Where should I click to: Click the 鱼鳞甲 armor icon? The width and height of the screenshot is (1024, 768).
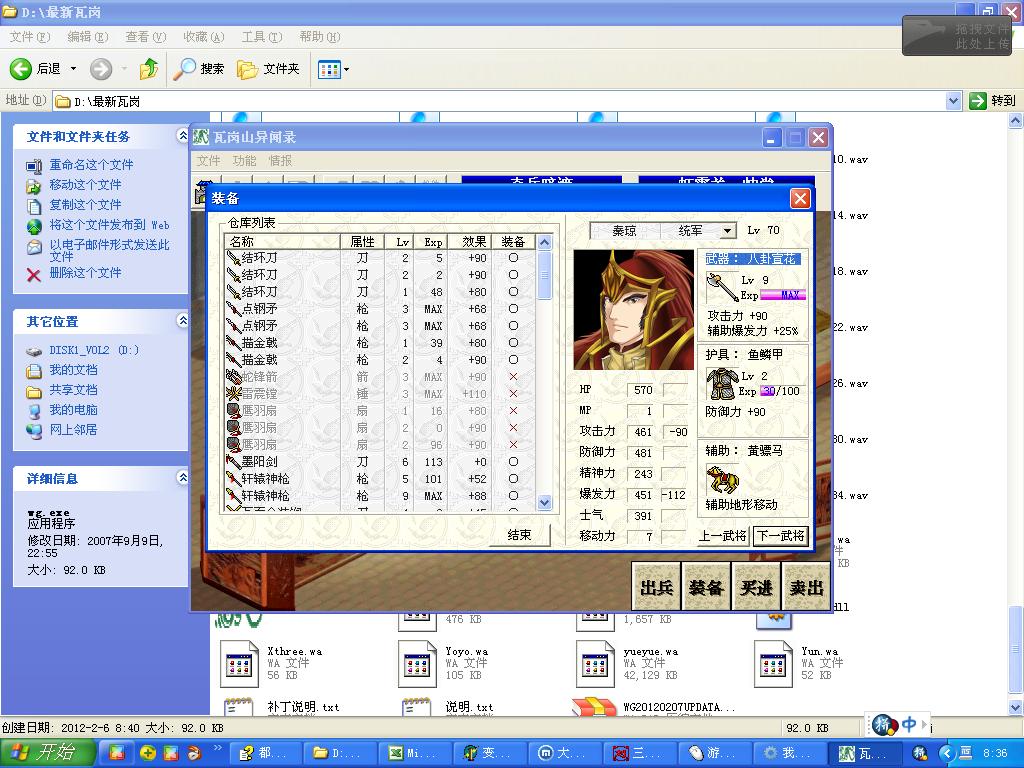pos(721,385)
